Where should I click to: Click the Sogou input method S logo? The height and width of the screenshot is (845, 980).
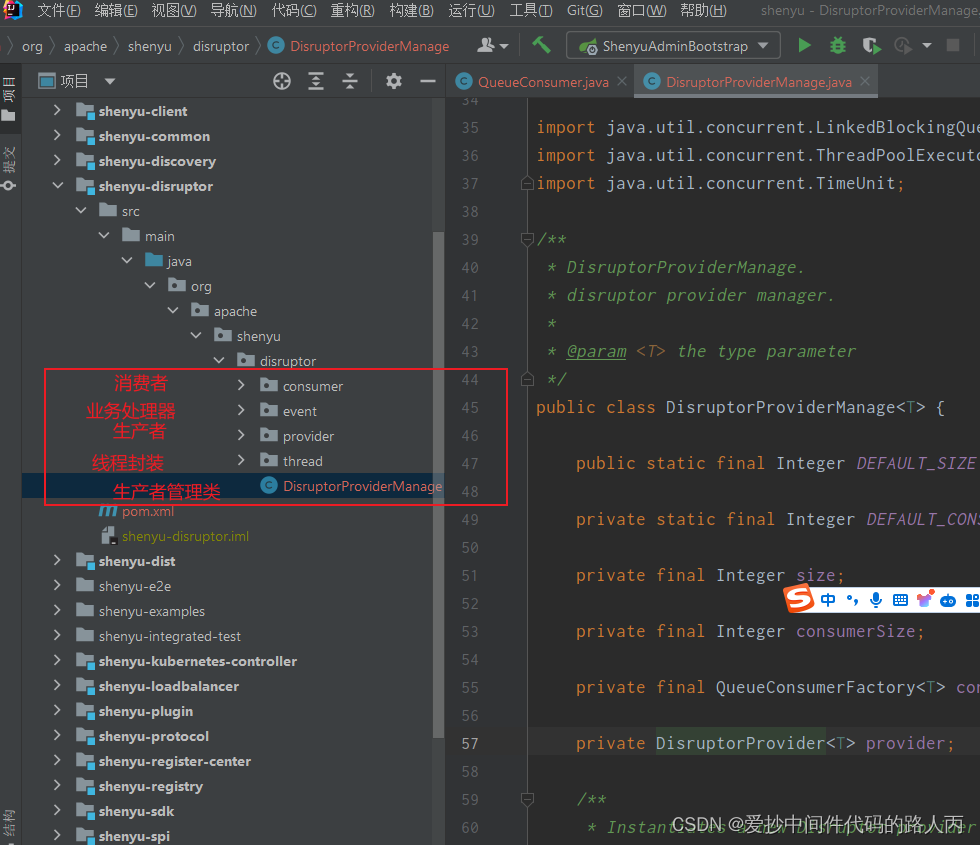tap(799, 599)
